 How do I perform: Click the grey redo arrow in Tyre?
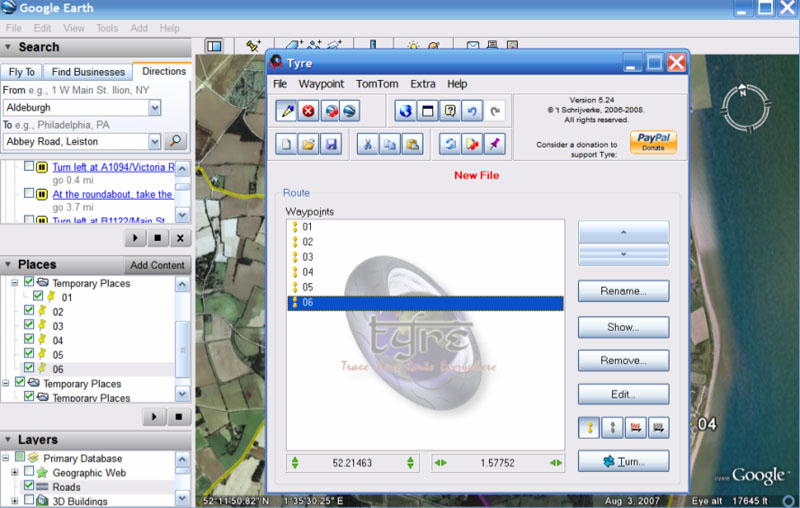pyautogui.click(x=494, y=111)
